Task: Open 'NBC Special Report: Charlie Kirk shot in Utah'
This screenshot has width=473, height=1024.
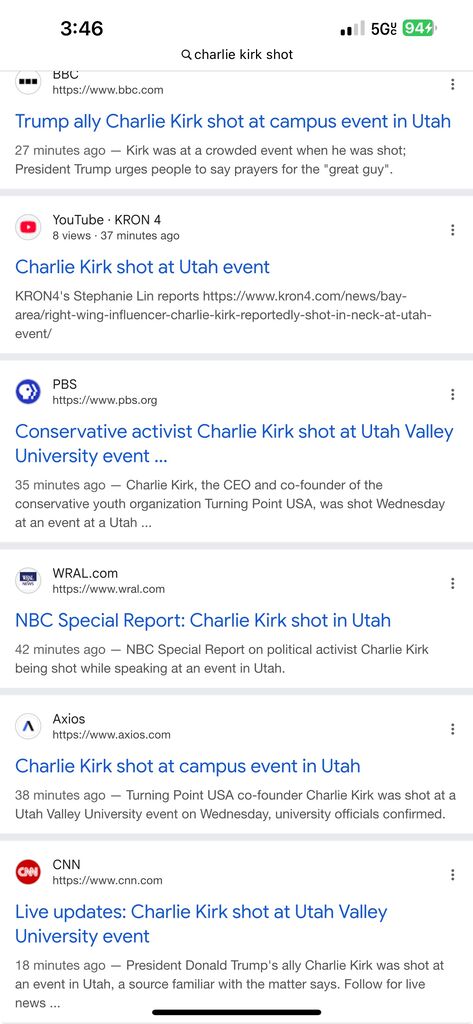Action: tap(203, 620)
